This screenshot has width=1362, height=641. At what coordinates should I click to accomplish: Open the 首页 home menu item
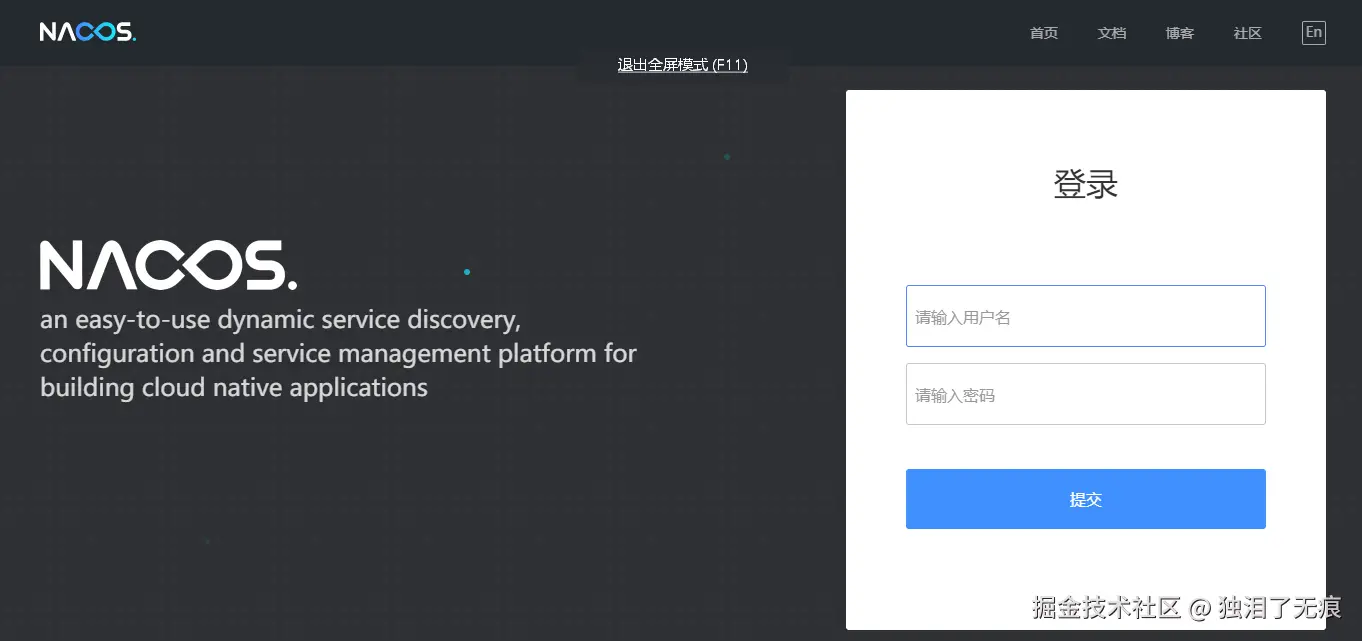(1044, 33)
